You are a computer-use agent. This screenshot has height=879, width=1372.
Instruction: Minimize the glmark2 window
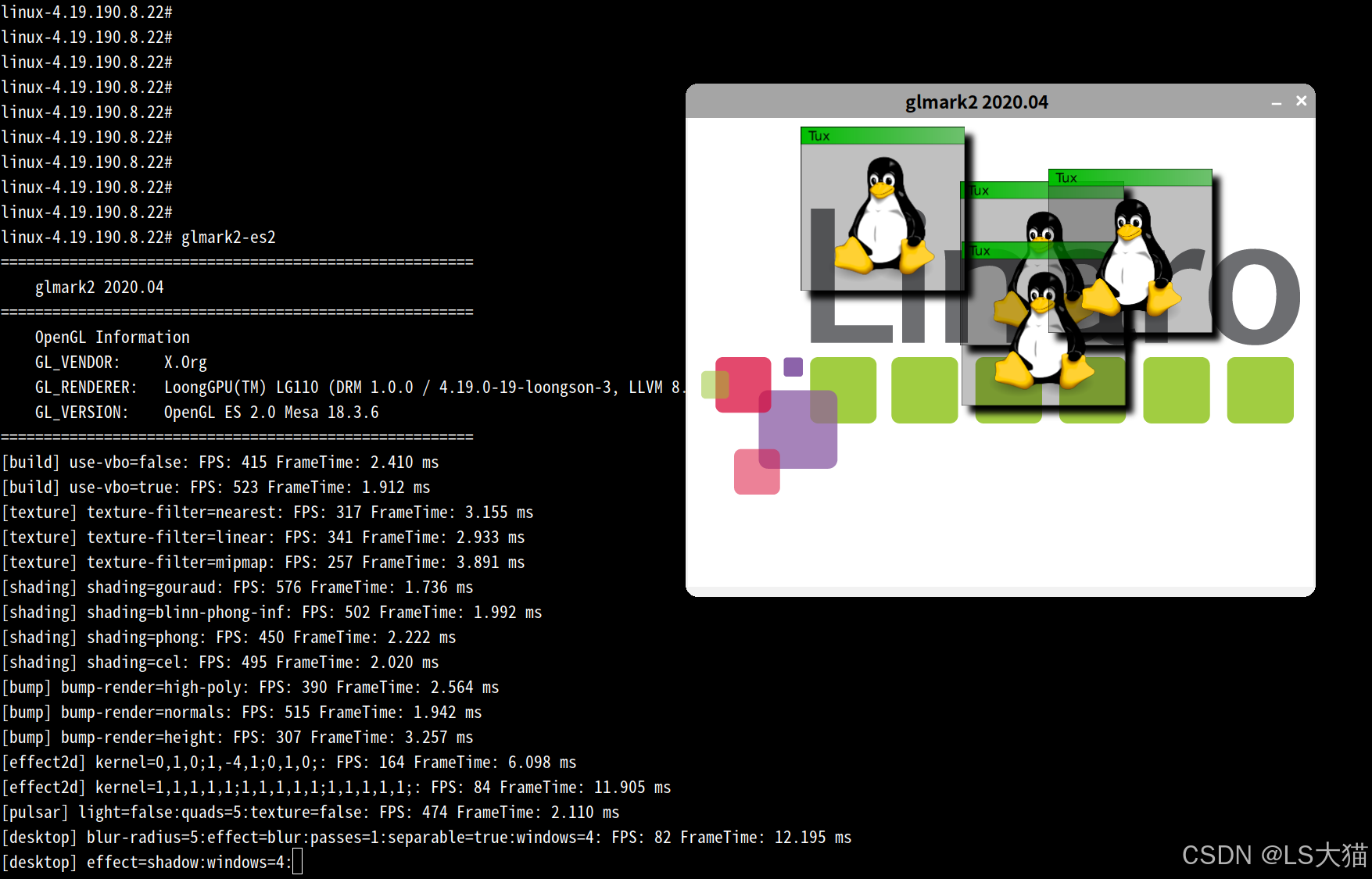click(x=1277, y=102)
